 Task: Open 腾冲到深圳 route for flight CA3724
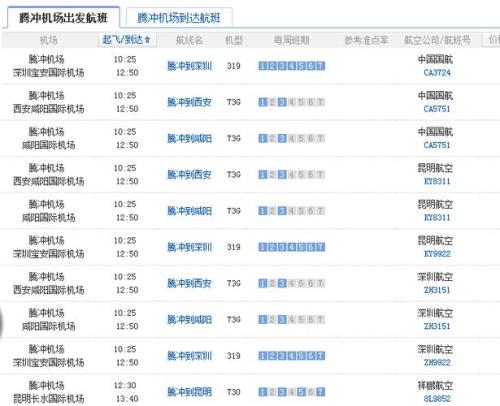189,66
